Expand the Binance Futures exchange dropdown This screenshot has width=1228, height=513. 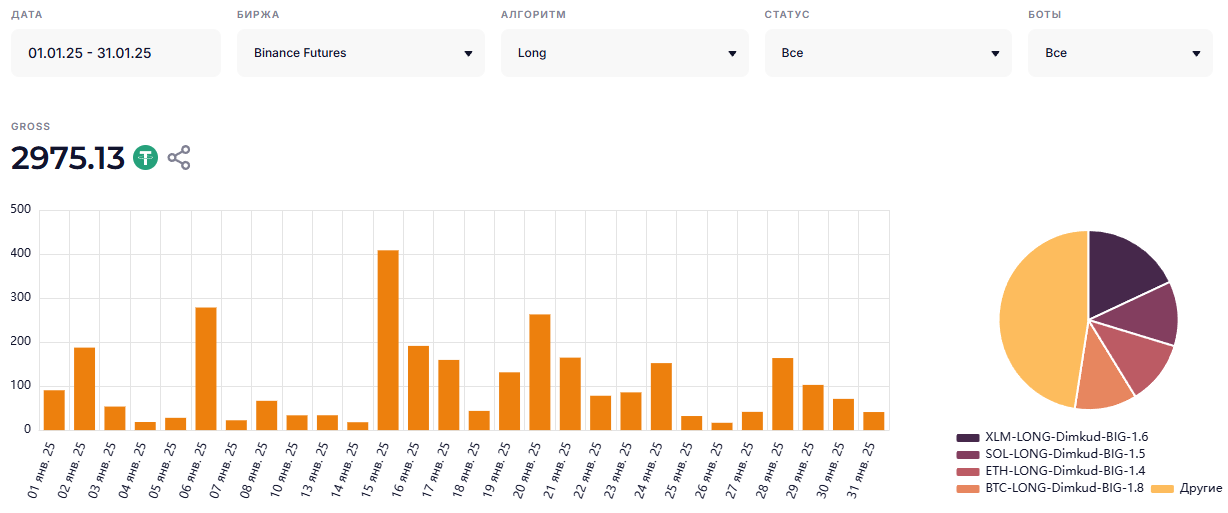[x=360, y=53]
